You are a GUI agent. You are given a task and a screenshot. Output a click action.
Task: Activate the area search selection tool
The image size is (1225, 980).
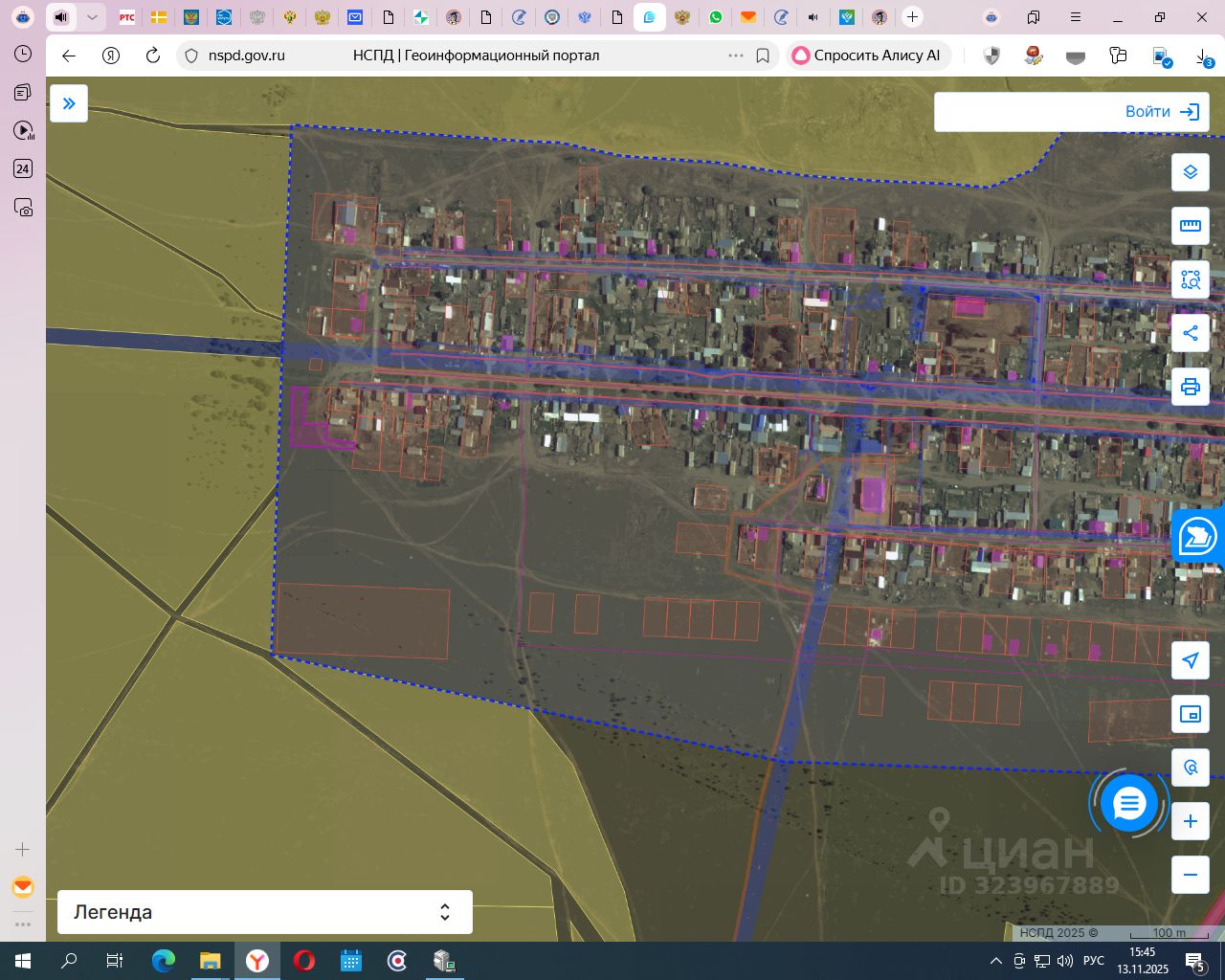(1190, 279)
